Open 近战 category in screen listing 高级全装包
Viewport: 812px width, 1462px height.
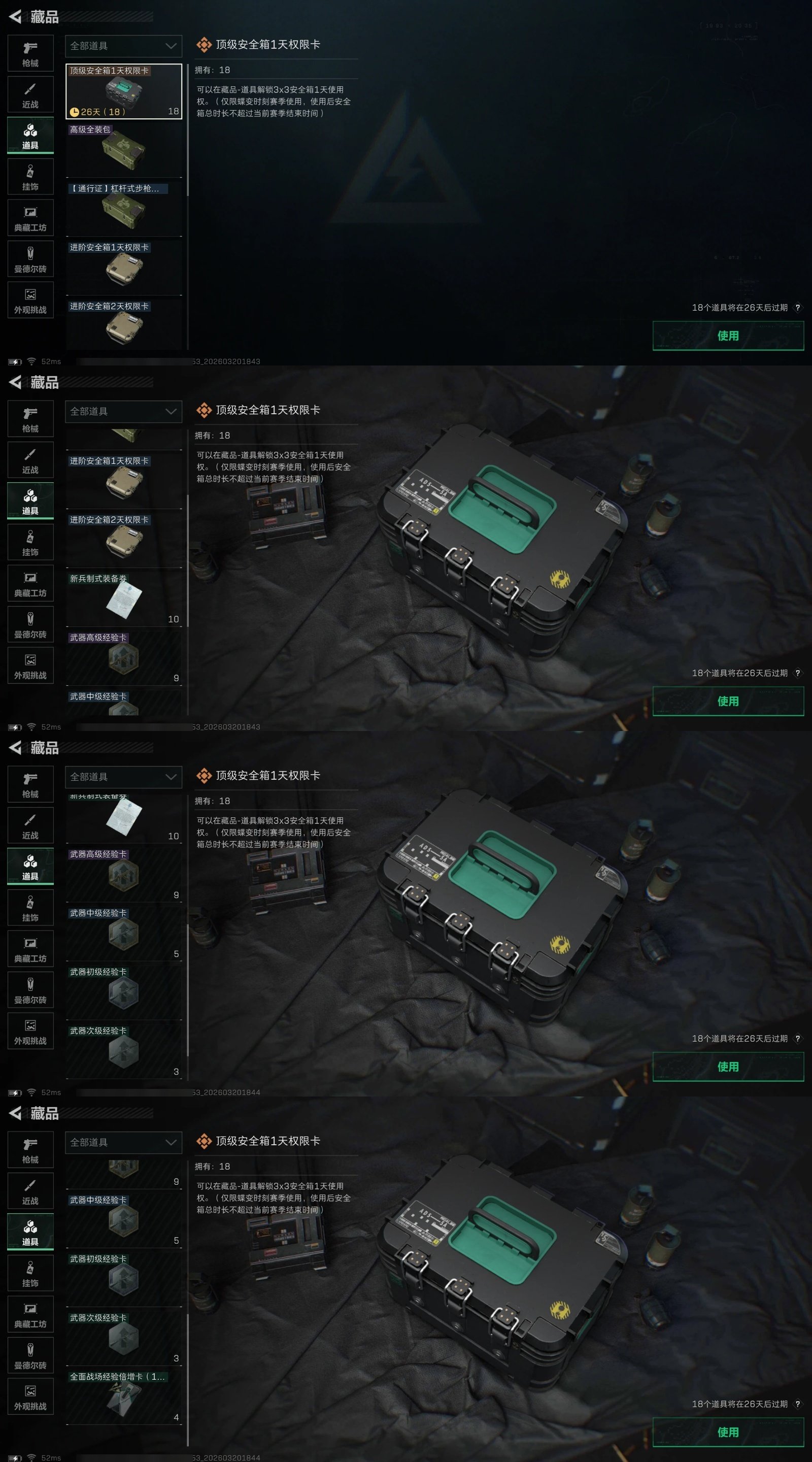tap(30, 95)
